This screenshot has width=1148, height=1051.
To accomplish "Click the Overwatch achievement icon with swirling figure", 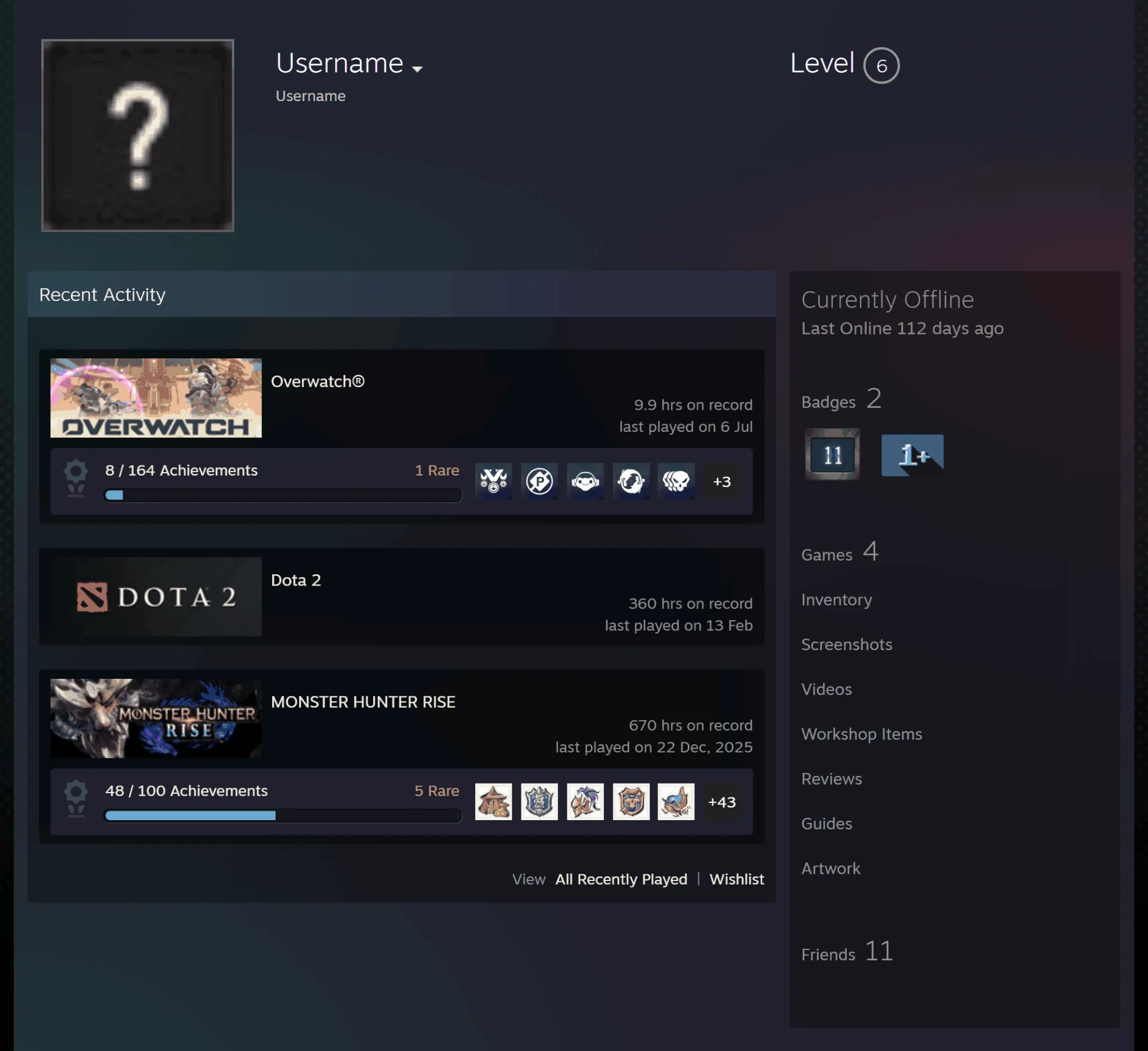I will pyautogui.click(x=631, y=481).
